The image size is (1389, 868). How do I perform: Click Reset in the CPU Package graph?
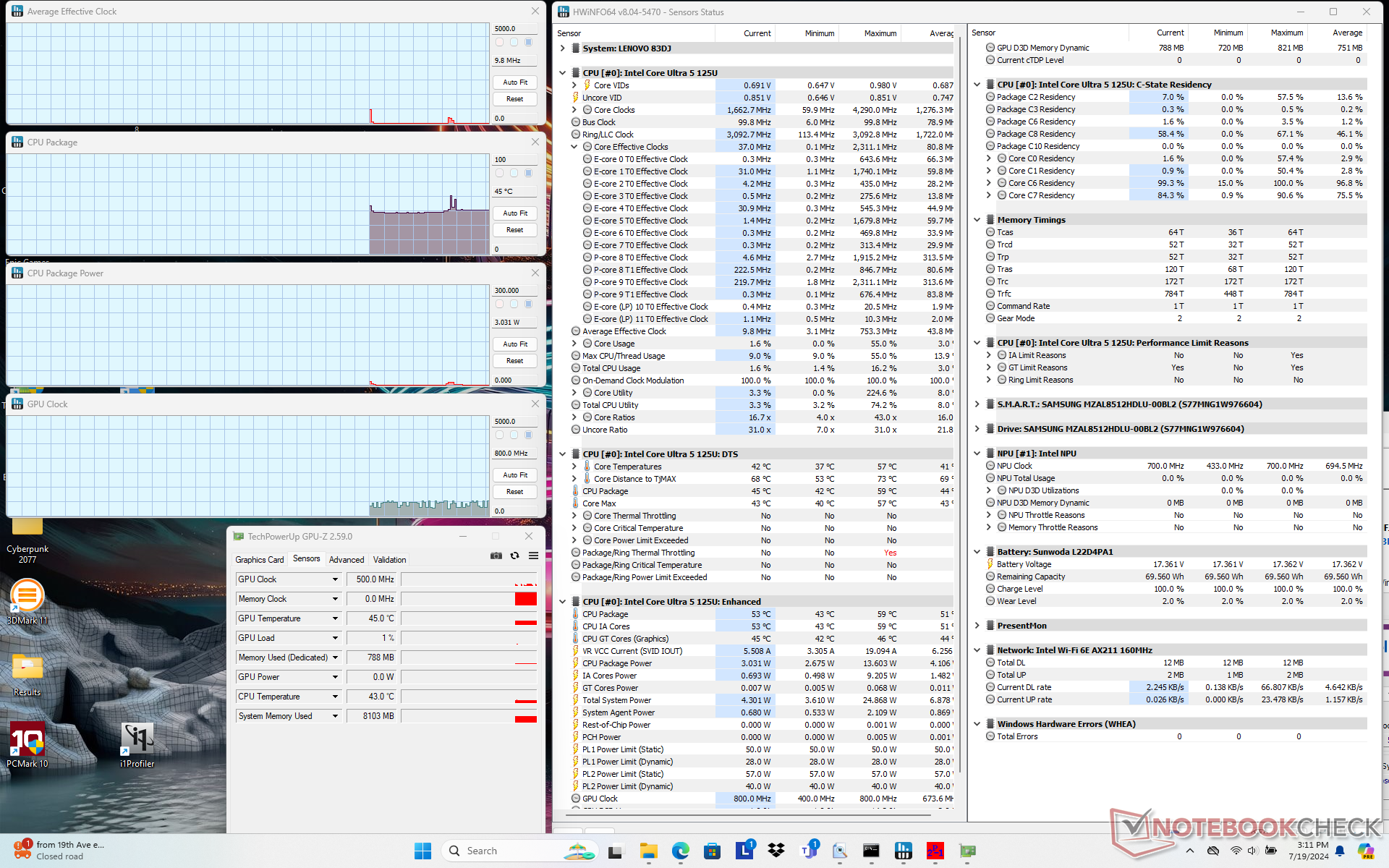tap(515, 230)
